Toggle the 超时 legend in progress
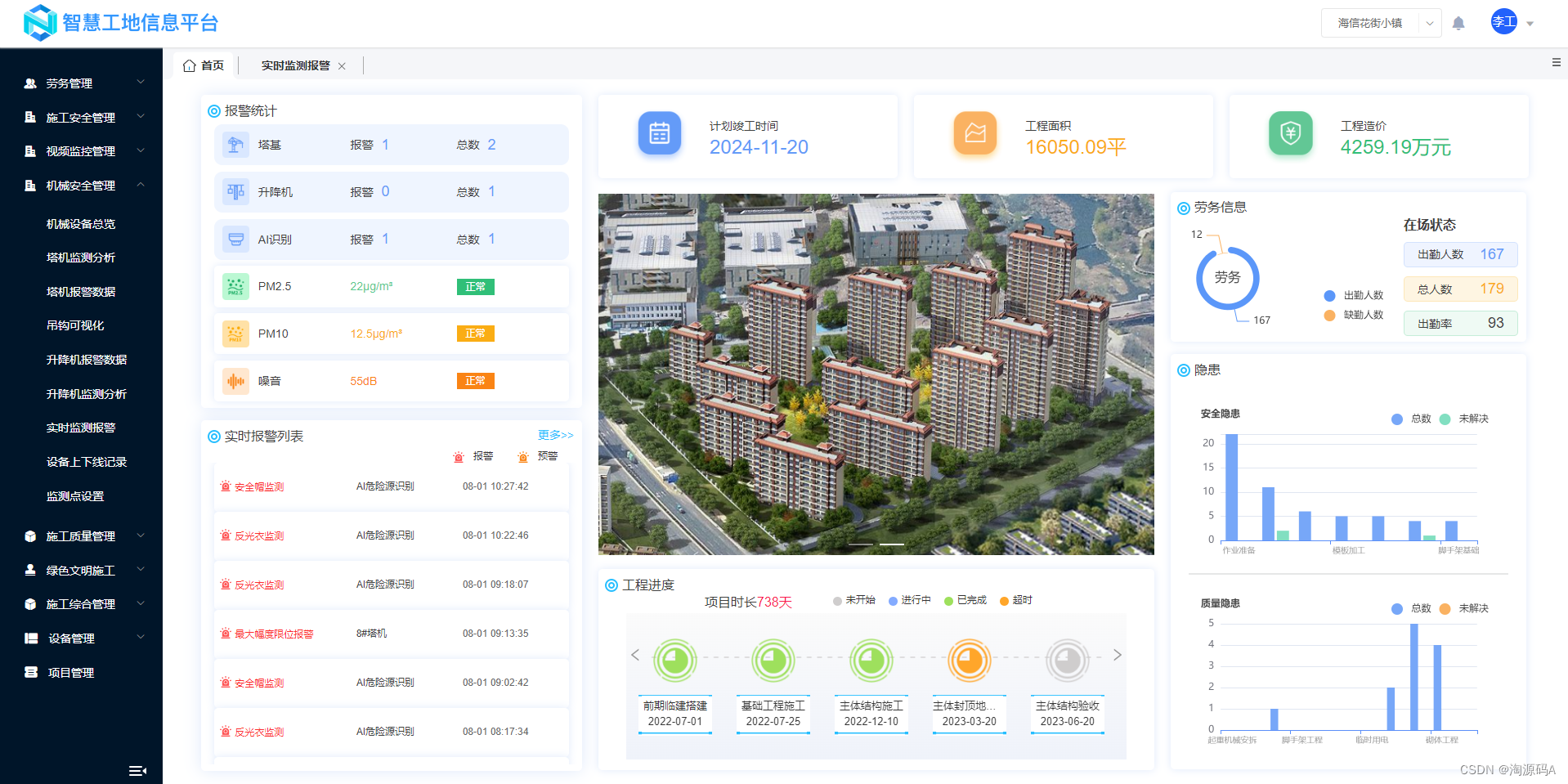Viewport: 1568px width, 784px height. tap(1016, 600)
